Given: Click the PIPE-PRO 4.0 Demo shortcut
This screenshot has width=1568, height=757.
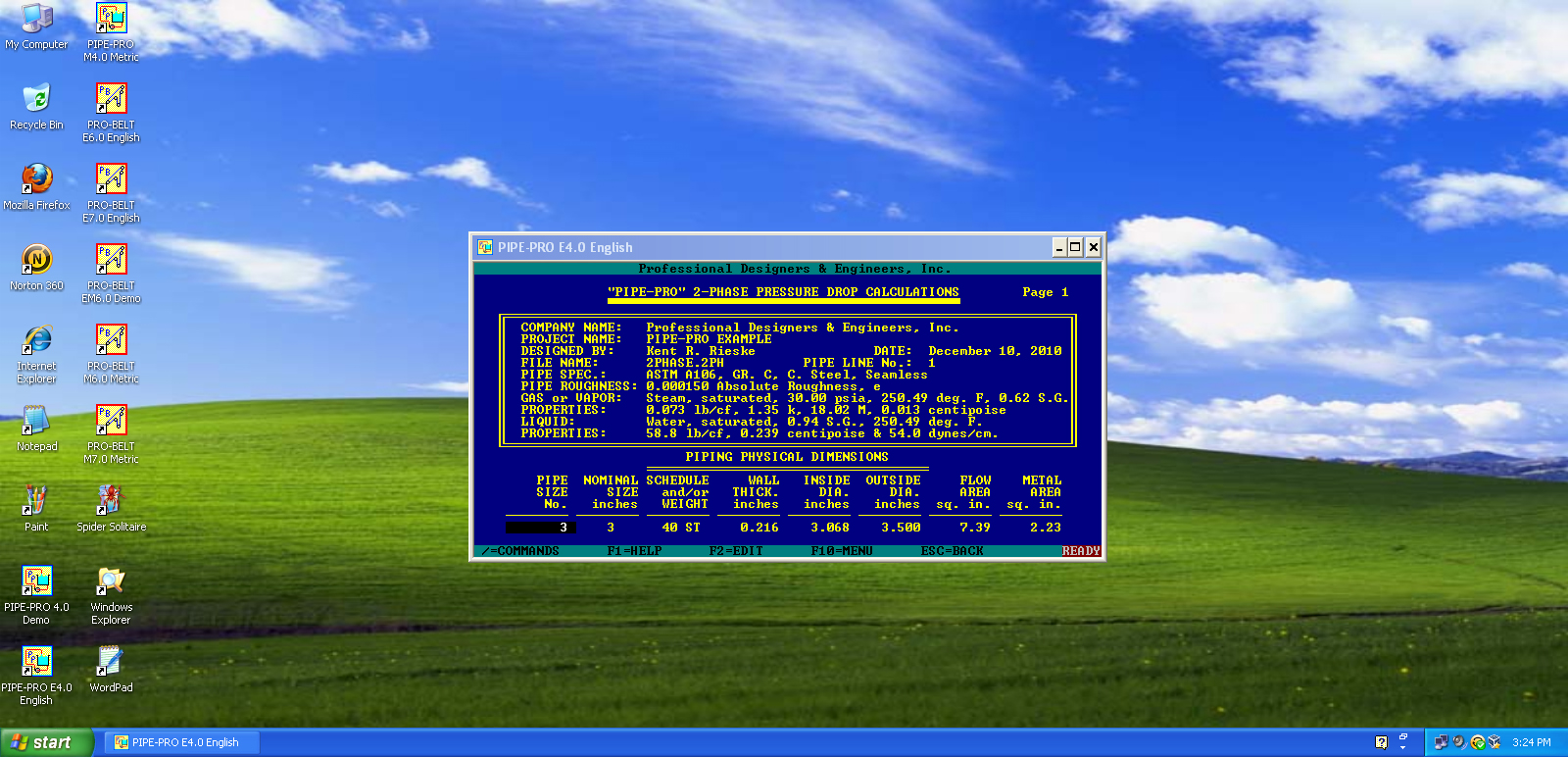Looking at the screenshot, I should coord(36,594).
